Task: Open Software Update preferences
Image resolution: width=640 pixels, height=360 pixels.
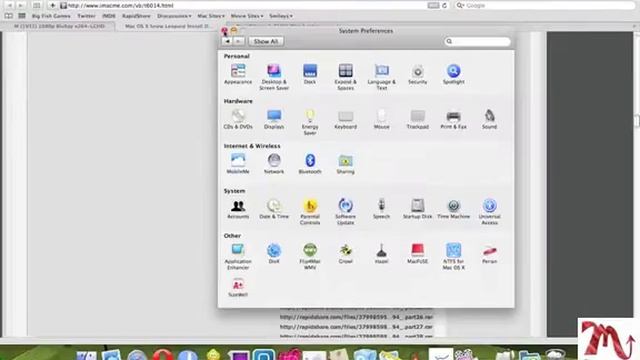Action: (x=346, y=211)
